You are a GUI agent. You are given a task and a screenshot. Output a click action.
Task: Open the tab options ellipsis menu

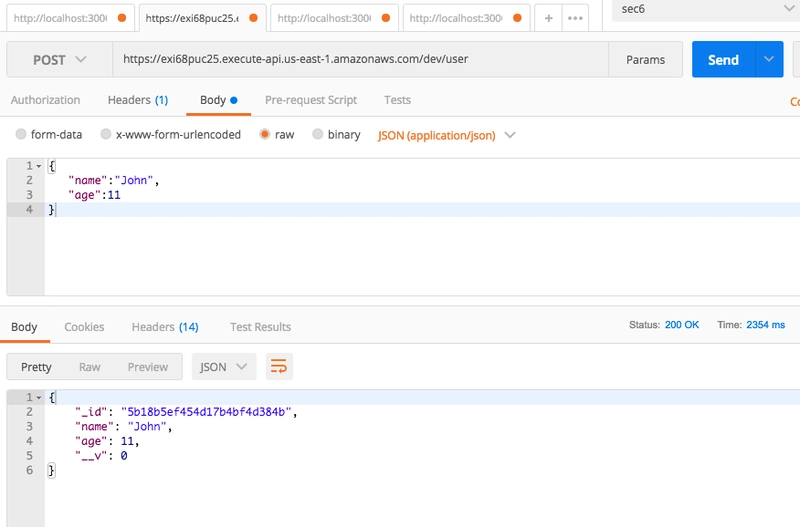(x=575, y=18)
